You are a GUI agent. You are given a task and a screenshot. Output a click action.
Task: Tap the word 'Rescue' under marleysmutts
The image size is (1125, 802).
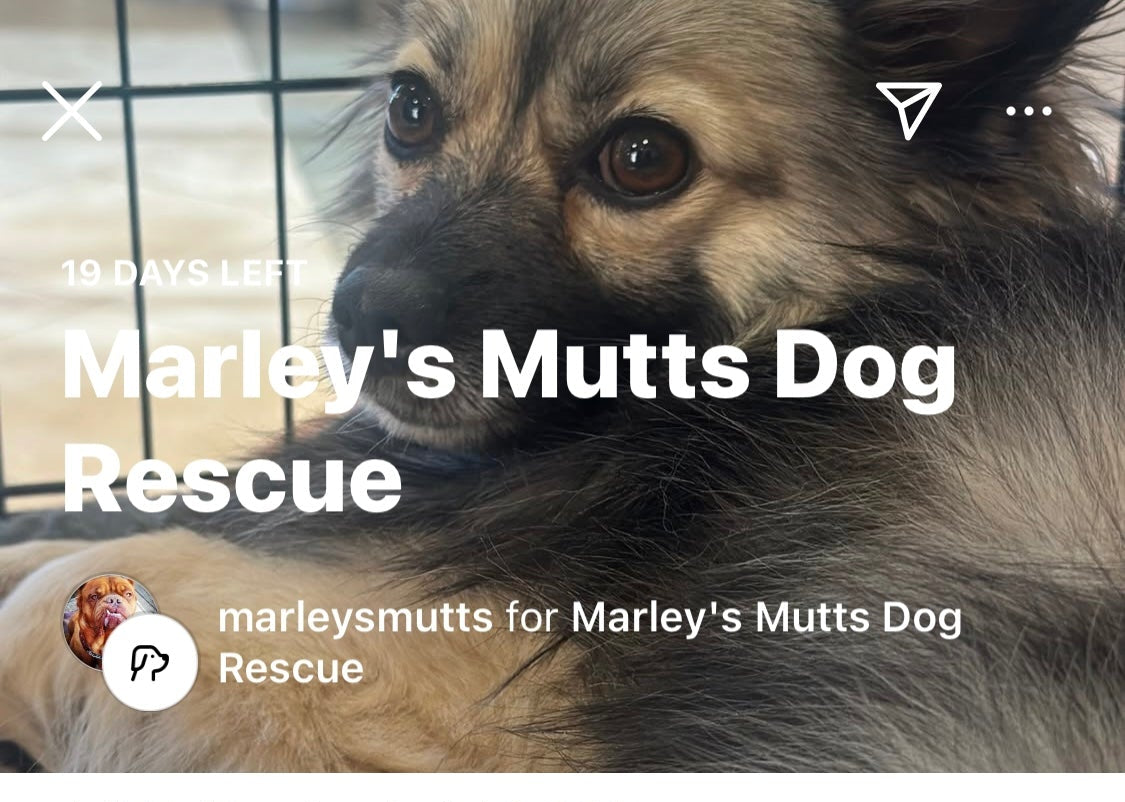click(291, 669)
